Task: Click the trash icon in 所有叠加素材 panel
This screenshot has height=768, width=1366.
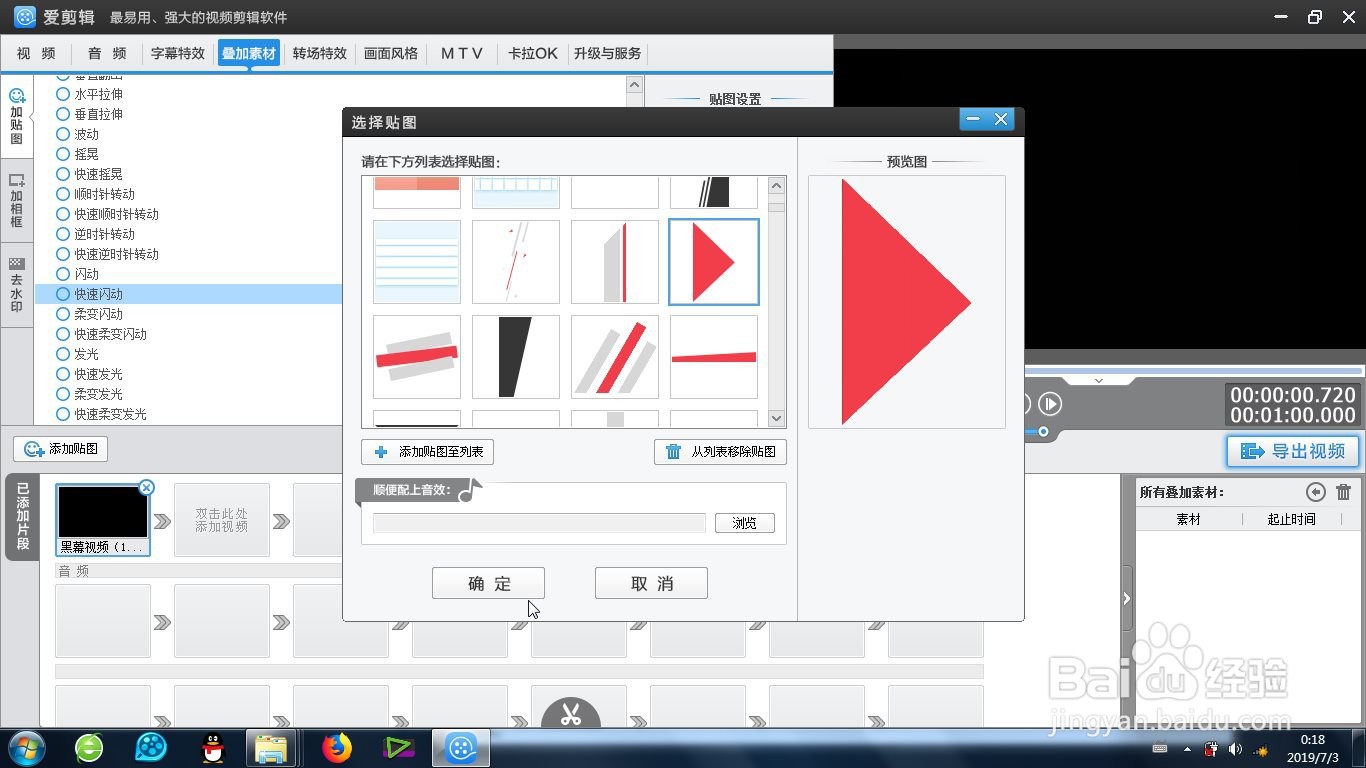Action: pyautogui.click(x=1345, y=491)
